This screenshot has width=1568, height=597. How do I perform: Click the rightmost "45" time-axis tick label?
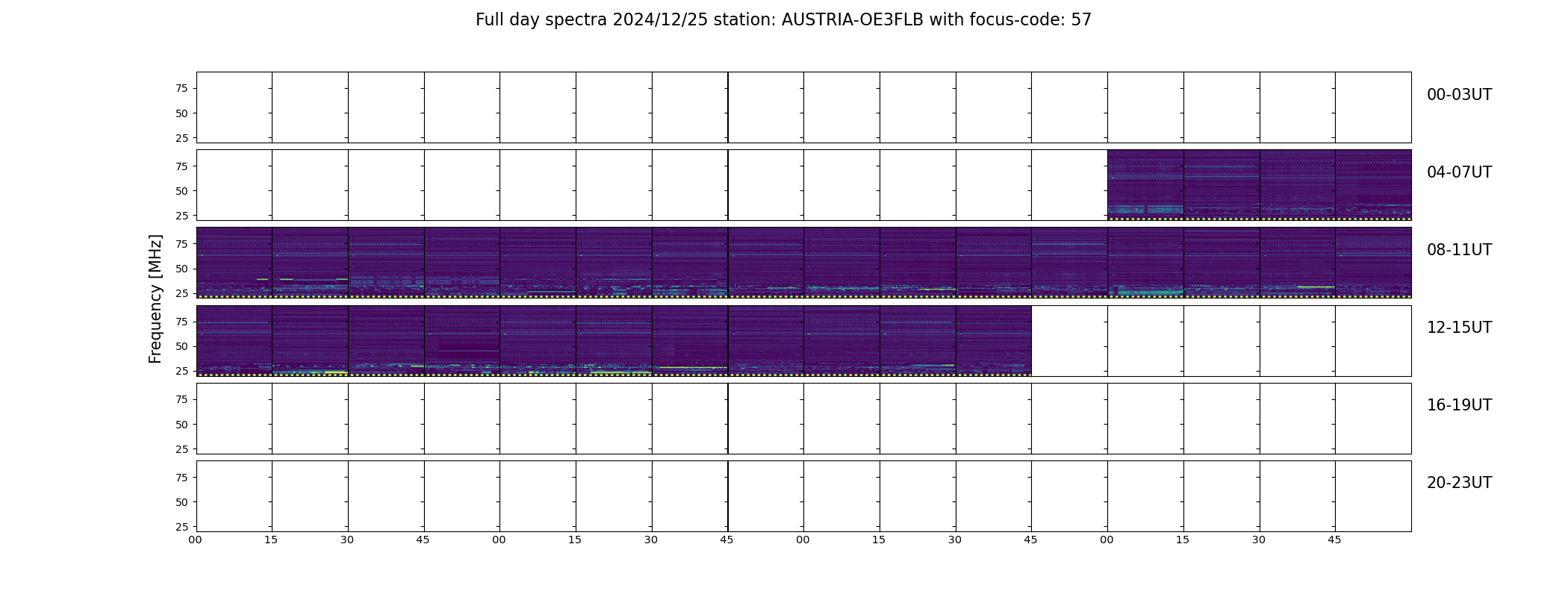click(x=1334, y=540)
